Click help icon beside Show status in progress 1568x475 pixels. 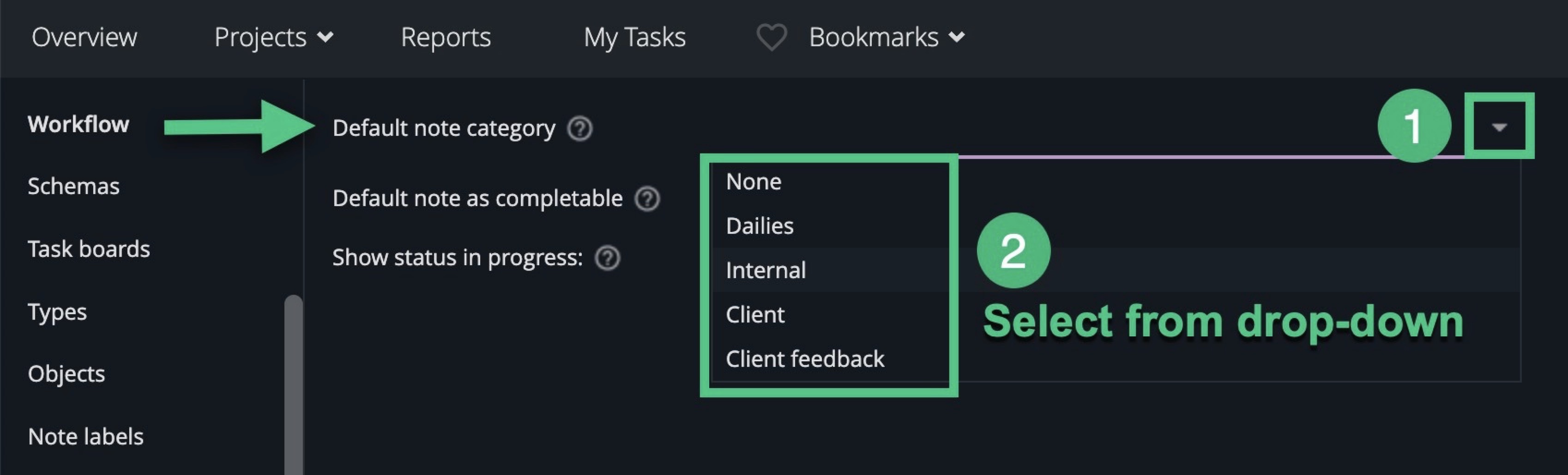coord(608,258)
